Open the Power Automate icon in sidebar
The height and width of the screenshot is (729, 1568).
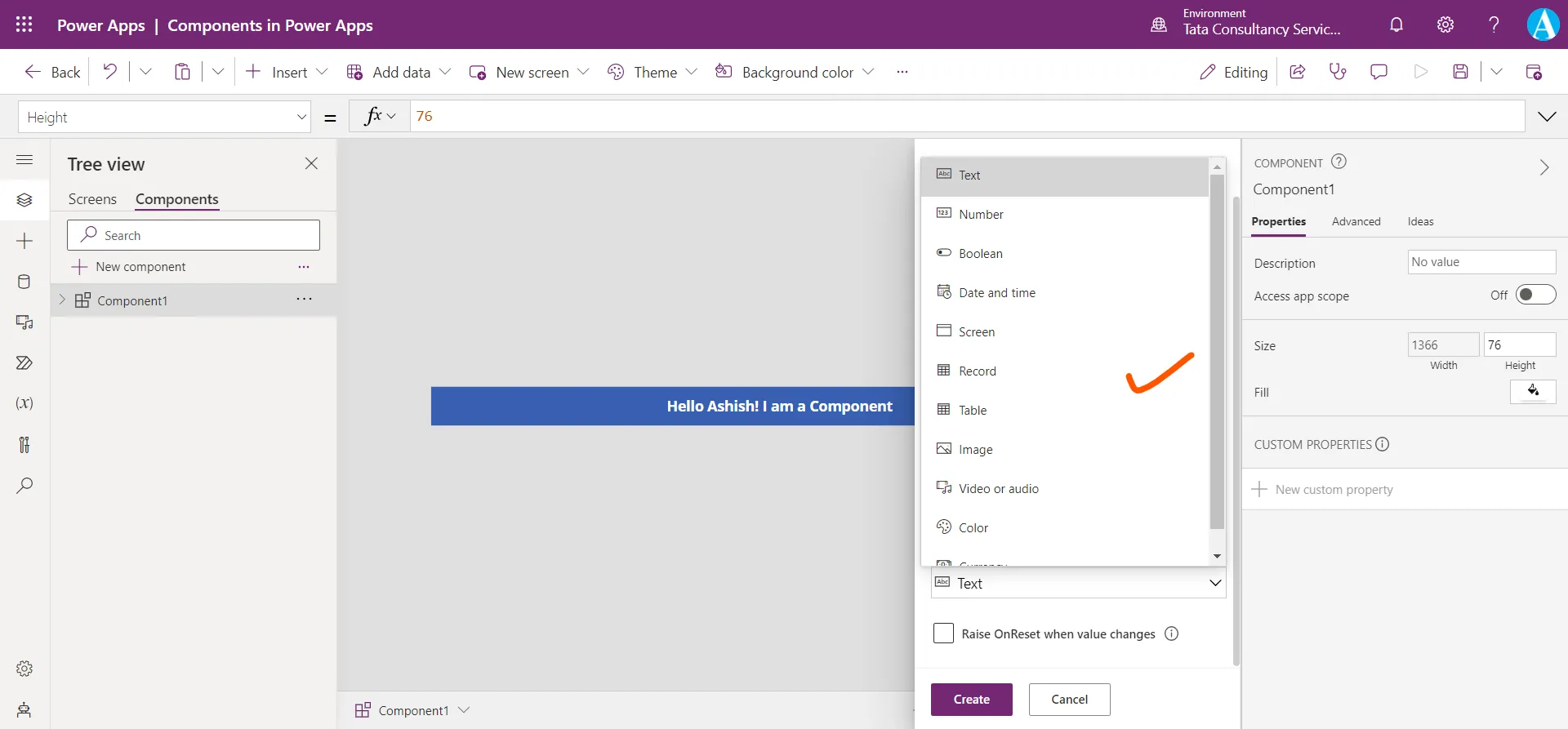coord(24,362)
